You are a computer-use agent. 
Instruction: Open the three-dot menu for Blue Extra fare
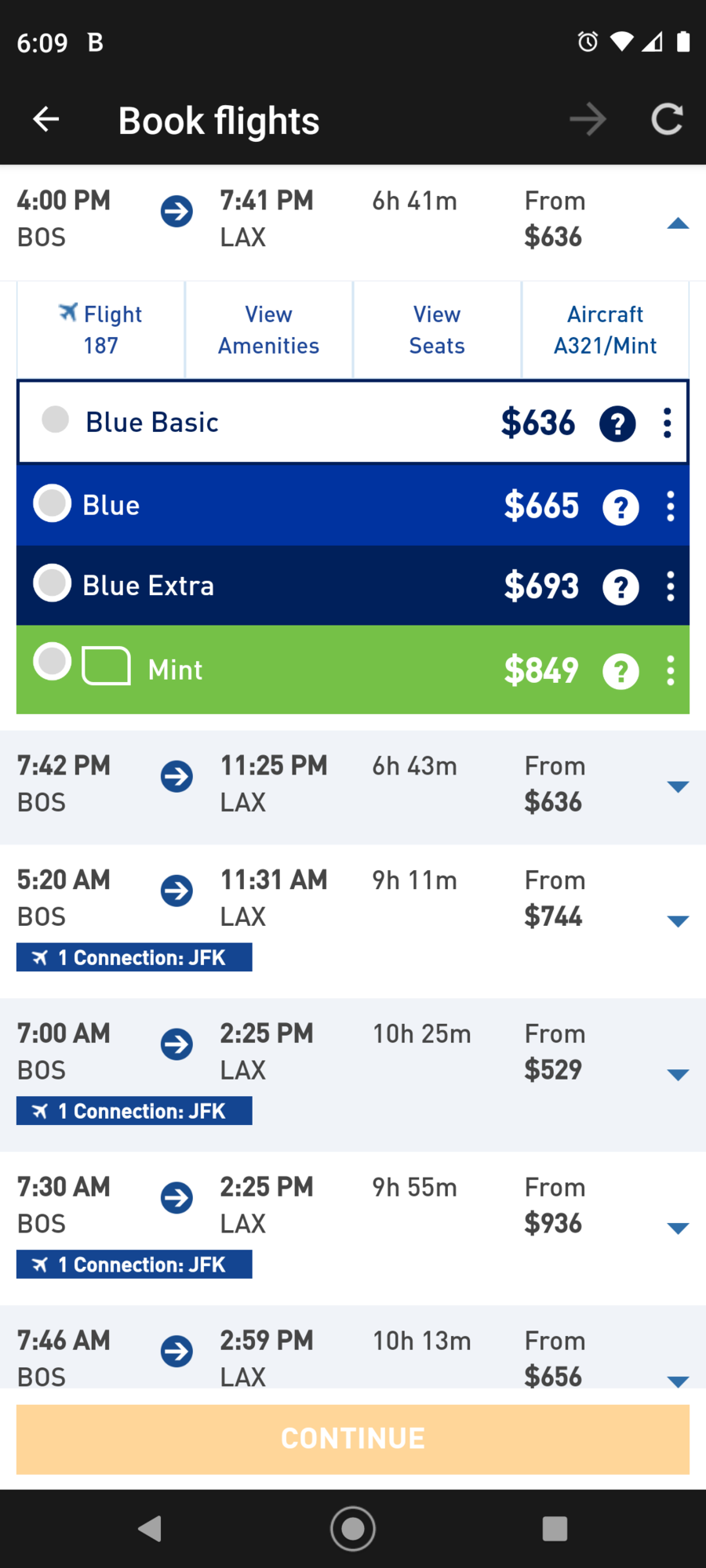pyautogui.click(x=670, y=586)
